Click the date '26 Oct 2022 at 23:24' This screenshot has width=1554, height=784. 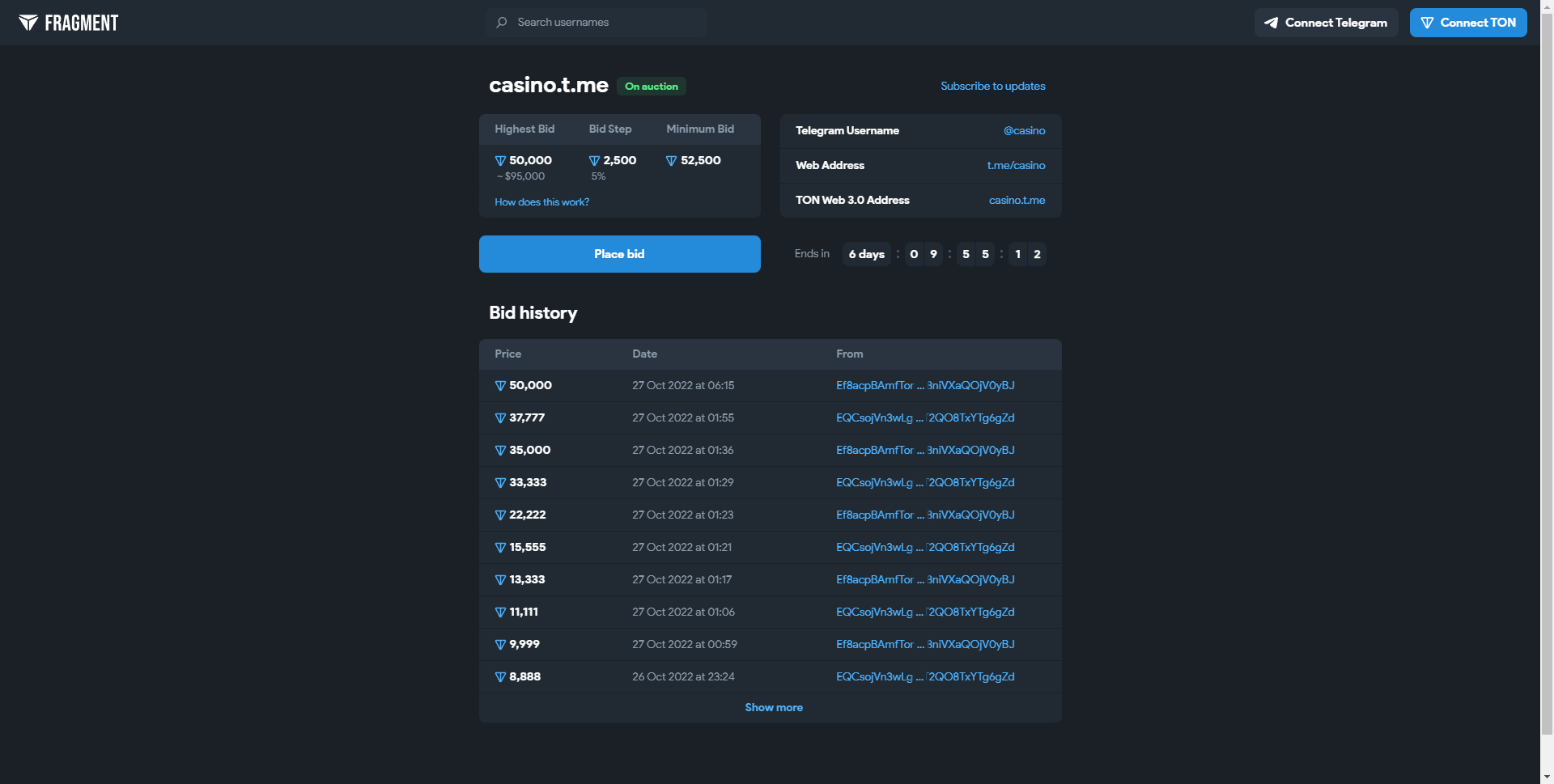683,677
